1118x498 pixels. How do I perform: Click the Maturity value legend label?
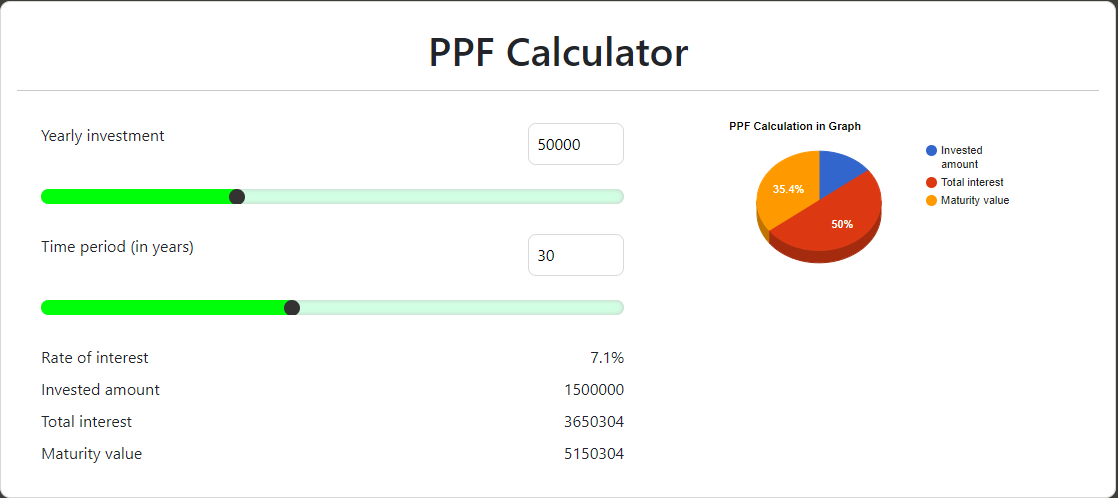975,200
